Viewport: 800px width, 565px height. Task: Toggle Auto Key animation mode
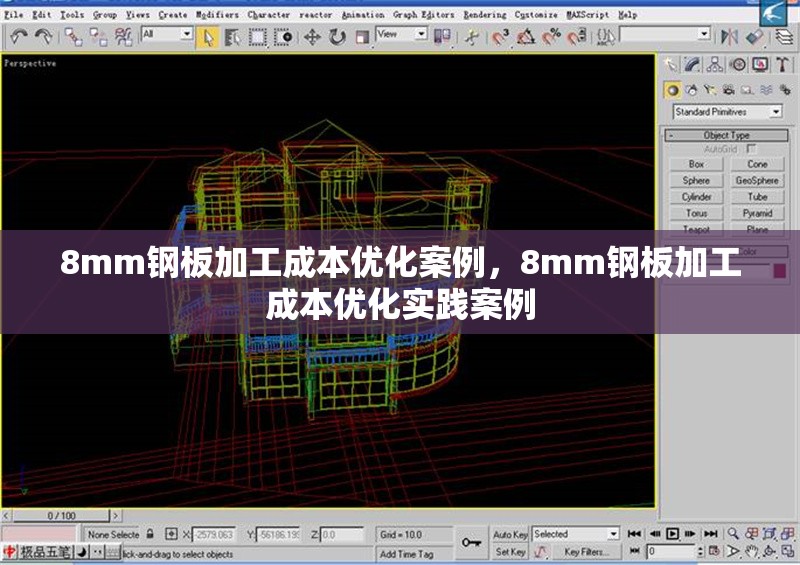coord(510,535)
